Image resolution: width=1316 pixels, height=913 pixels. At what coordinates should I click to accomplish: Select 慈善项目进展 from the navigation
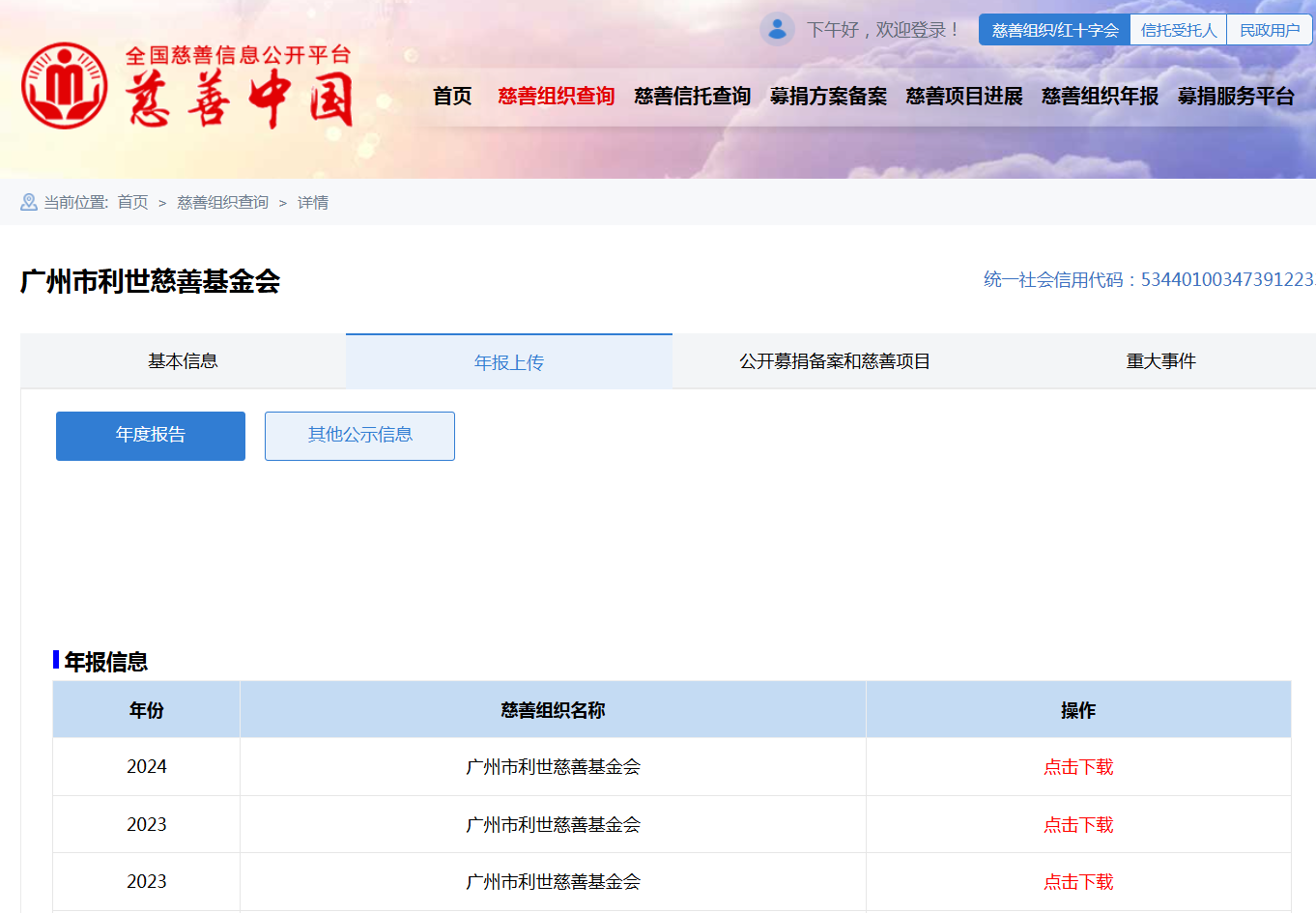(x=963, y=96)
